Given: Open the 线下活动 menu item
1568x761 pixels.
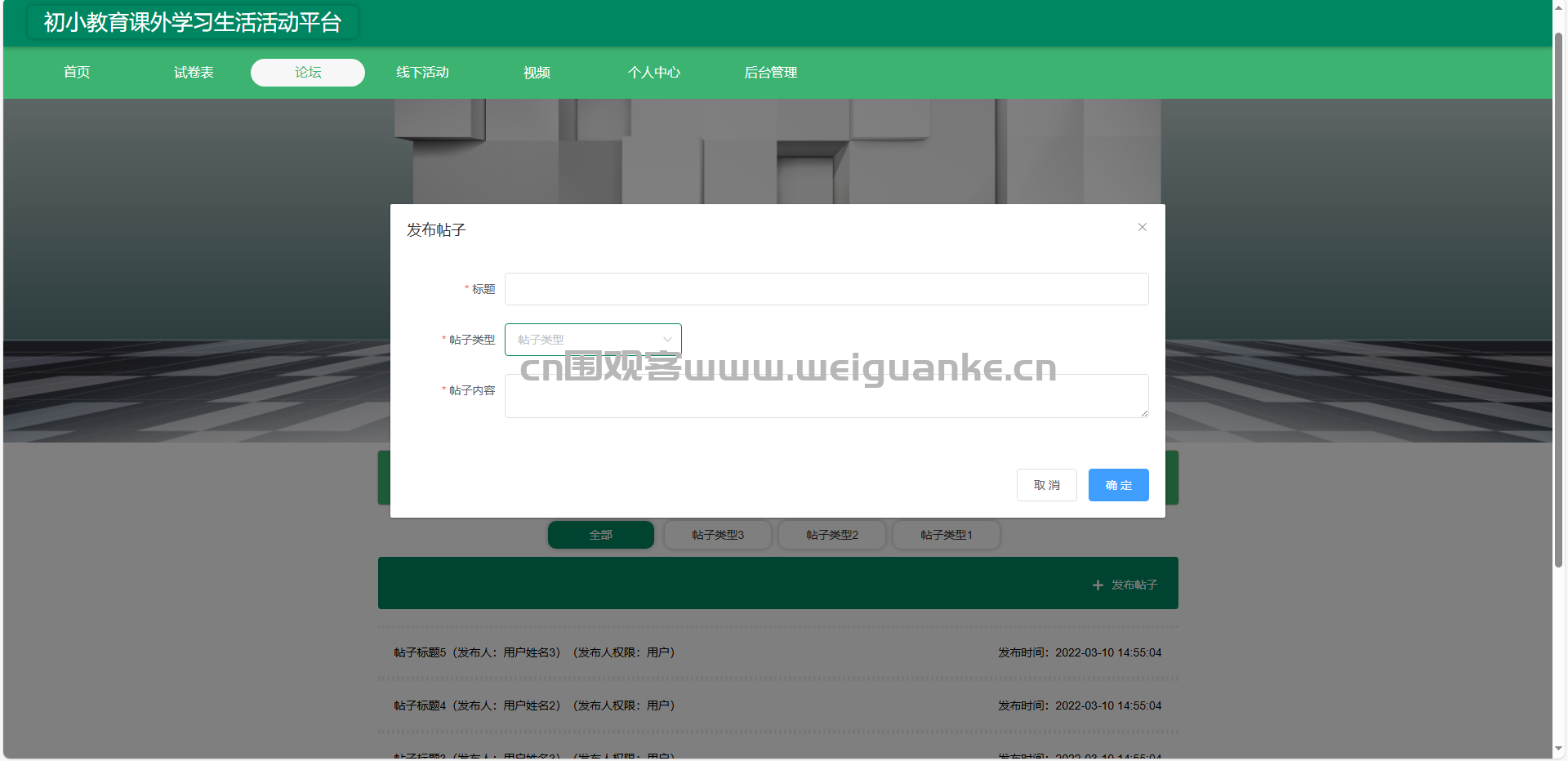Looking at the screenshot, I should pyautogui.click(x=422, y=72).
